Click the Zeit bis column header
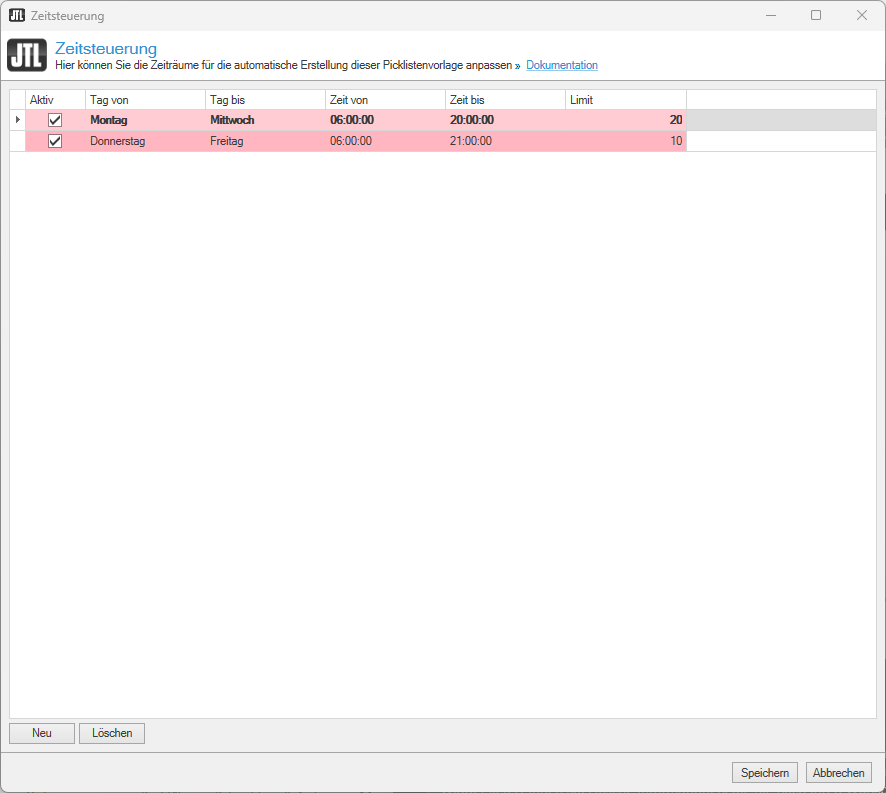Image resolution: width=886 pixels, height=793 pixels. tap(505, 100)
